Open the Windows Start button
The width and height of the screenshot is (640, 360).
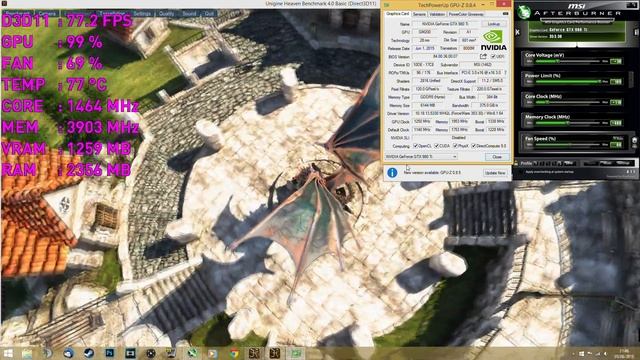coord(8,353)
